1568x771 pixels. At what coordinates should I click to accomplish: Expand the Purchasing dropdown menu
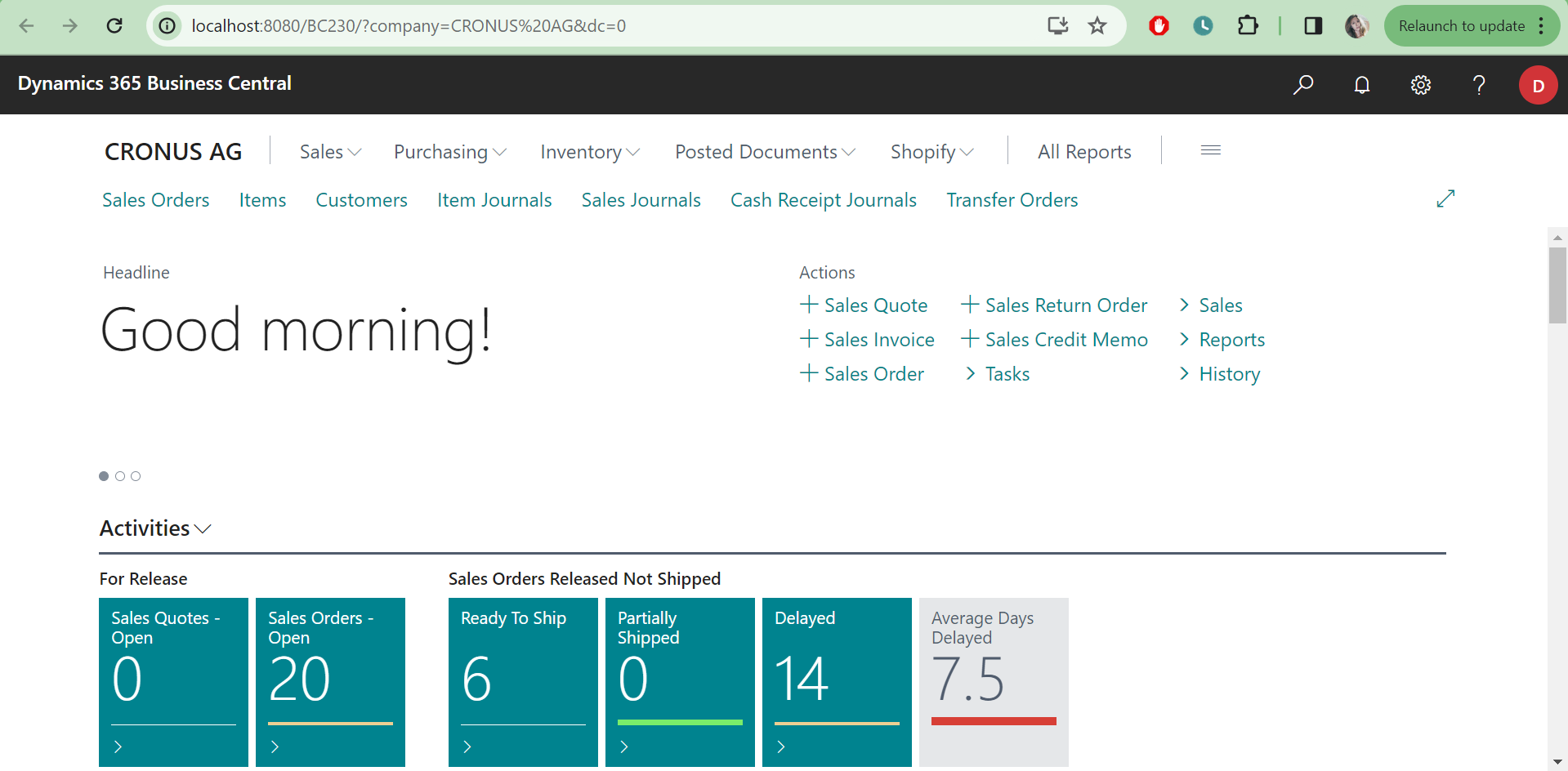click(x=449, y=152)
